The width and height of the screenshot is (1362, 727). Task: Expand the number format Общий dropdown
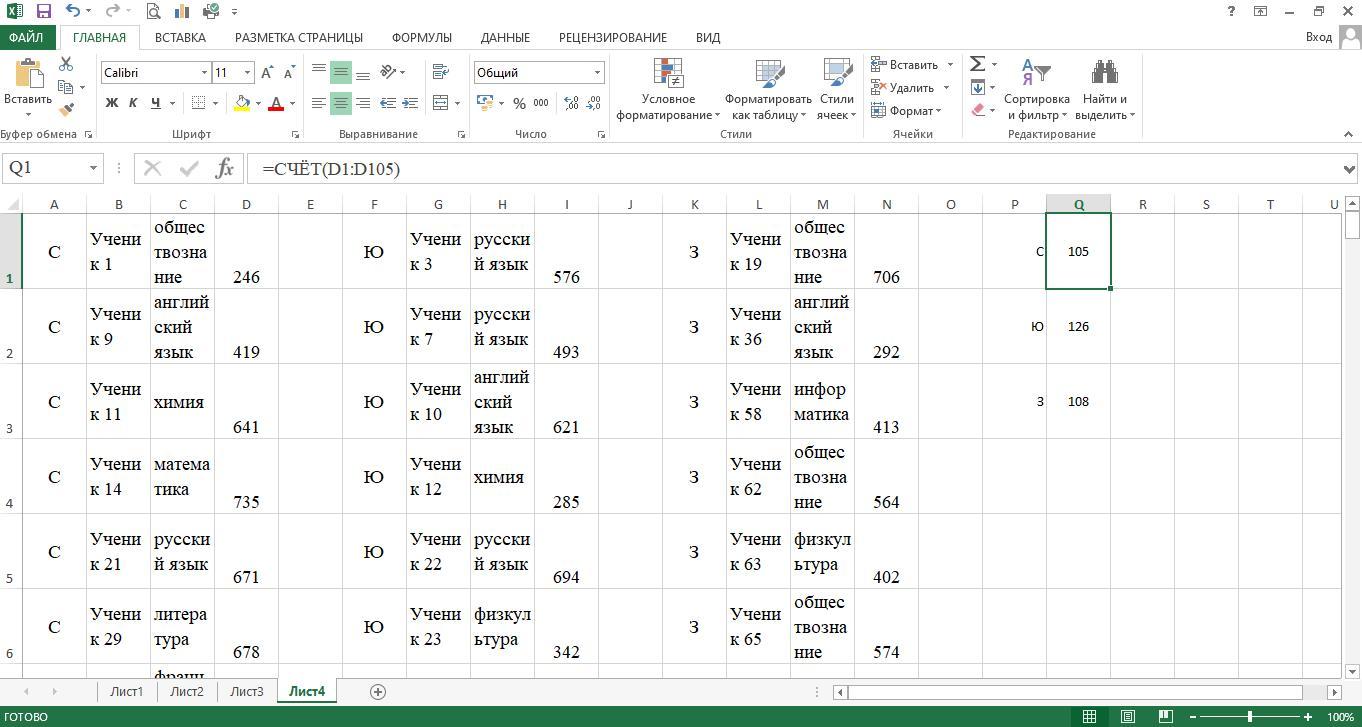pyautogui.click(x=597, y=73)
